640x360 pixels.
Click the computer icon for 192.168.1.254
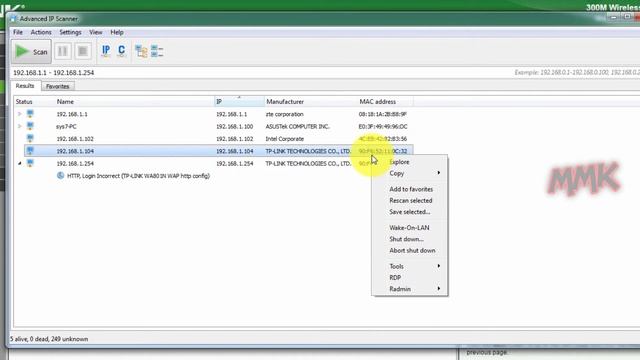[x=30, y=163]
